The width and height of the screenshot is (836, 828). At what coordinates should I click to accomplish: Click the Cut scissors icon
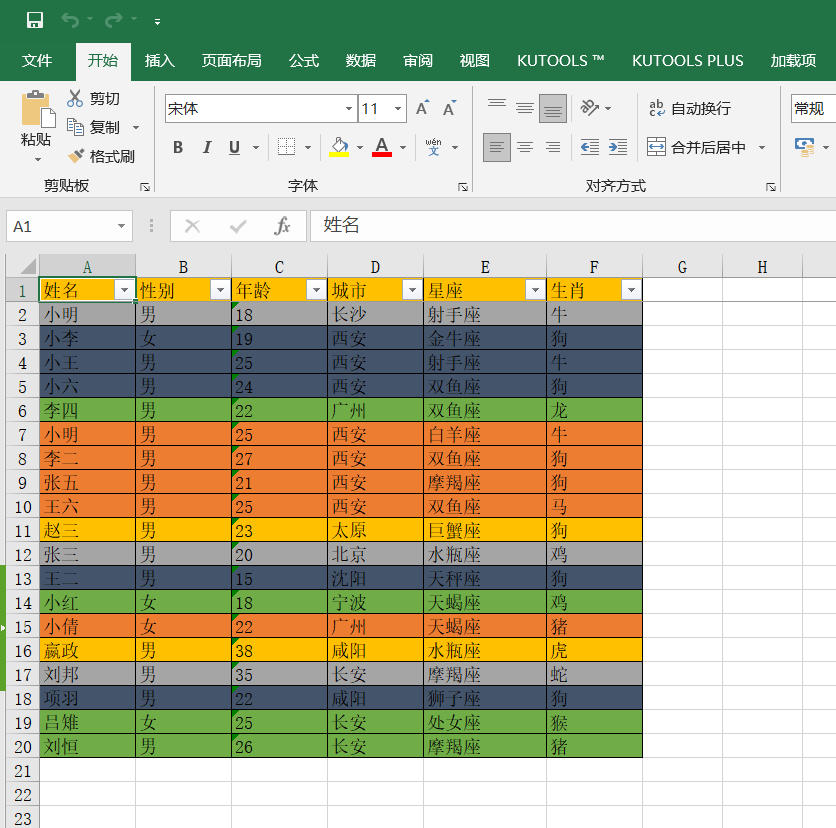[x=75, y=98]
